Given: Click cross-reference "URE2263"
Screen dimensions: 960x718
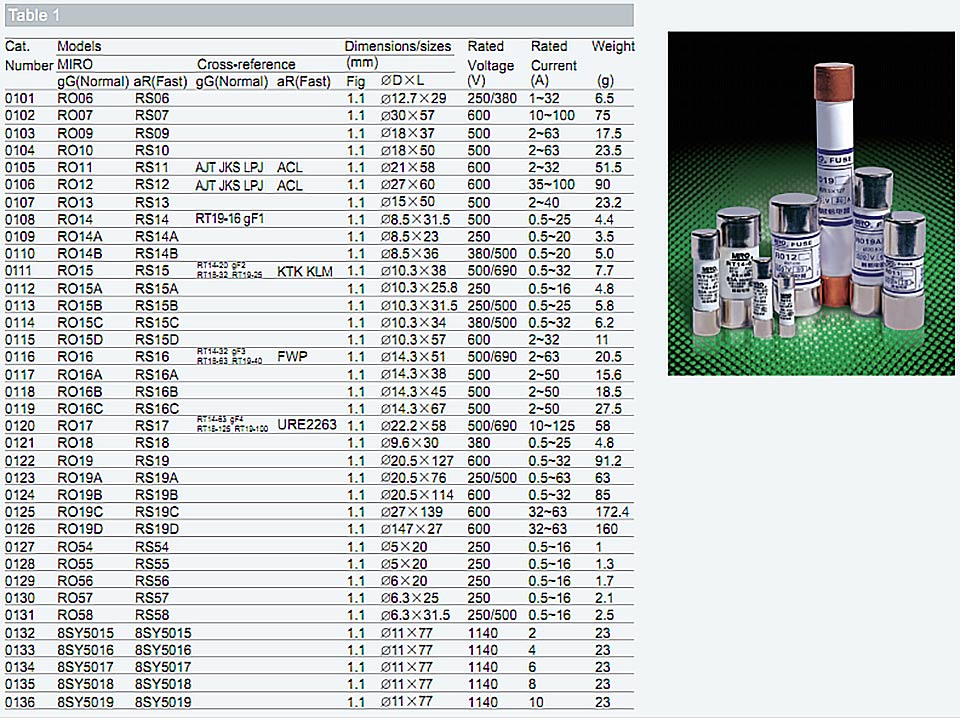Looking at the screenshot, I should coord(307,425).
